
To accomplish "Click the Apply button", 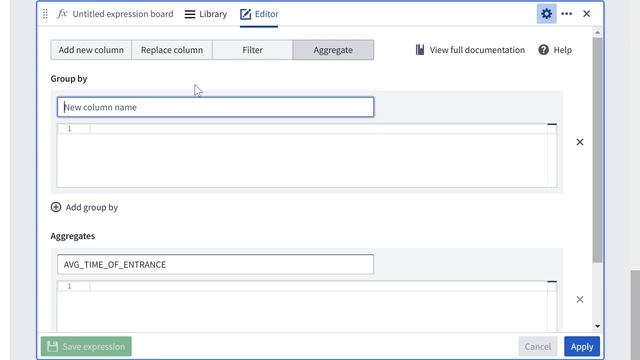I will (x=582, y=347).
